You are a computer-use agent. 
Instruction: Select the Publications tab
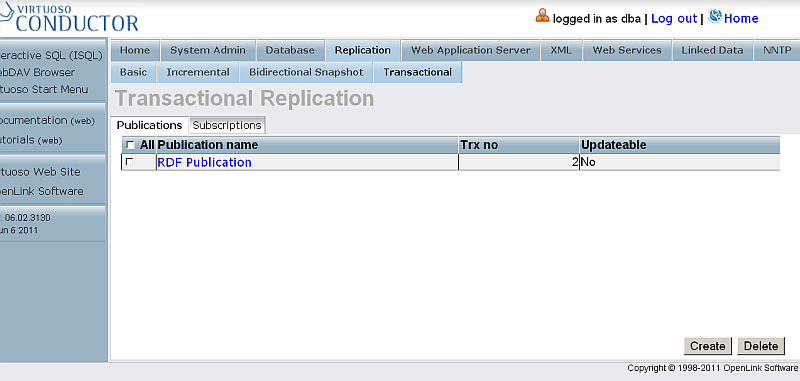(149, 125)
